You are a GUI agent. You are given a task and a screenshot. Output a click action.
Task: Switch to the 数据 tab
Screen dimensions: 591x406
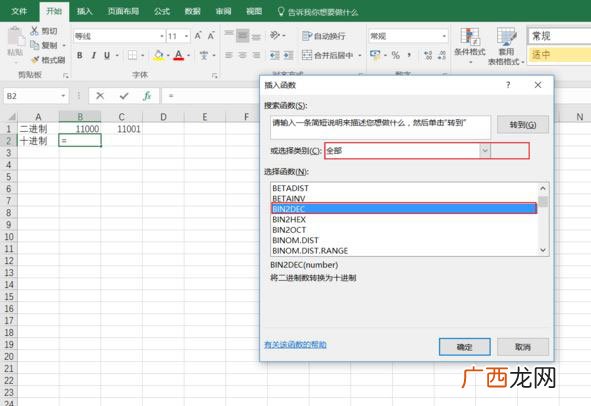(x=193, y=11)
